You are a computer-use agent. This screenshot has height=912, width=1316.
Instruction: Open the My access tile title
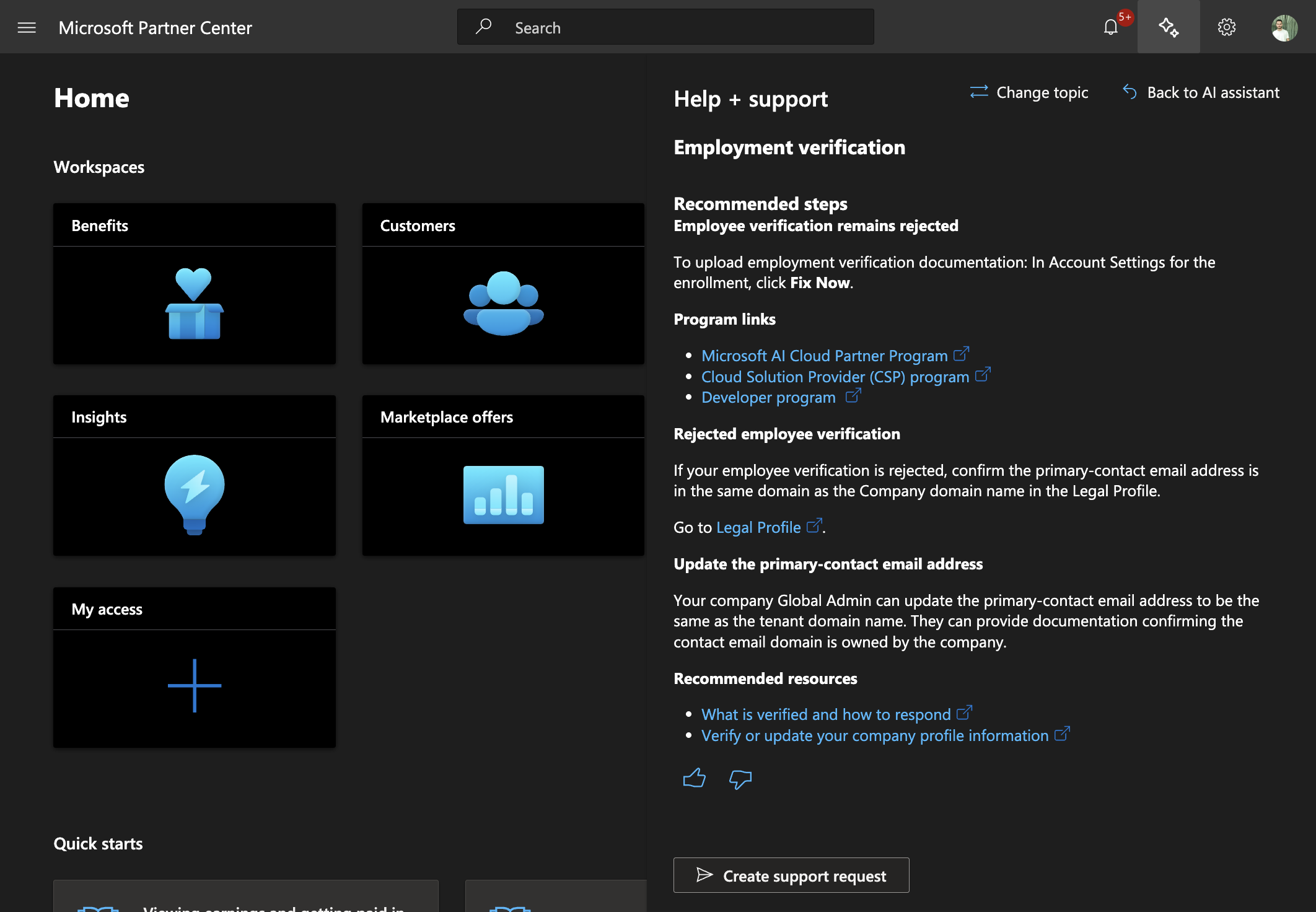[107, 609]
